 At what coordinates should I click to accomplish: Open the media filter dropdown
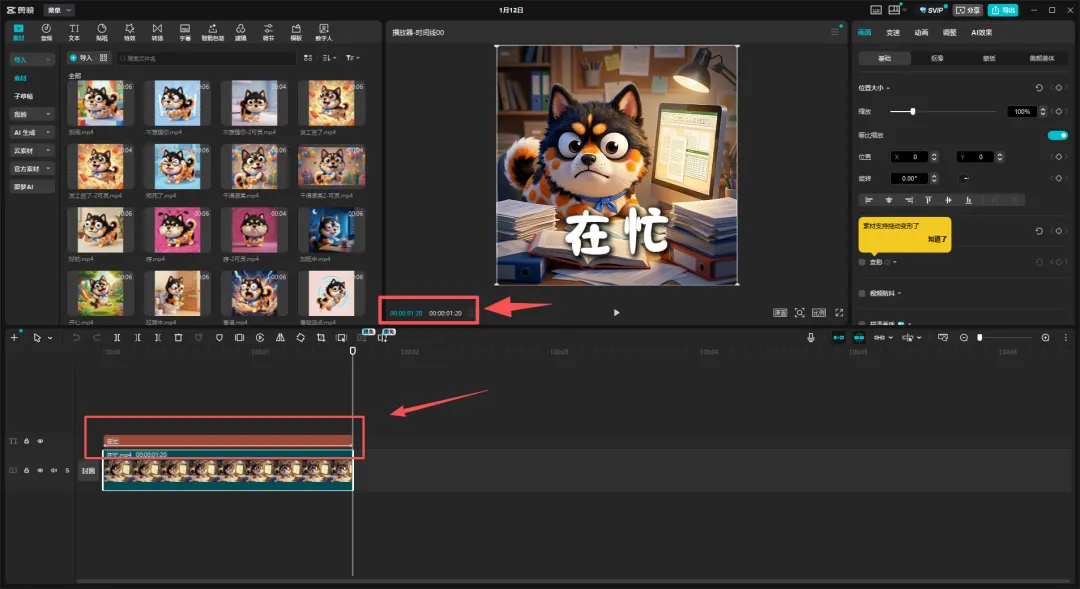353,58
